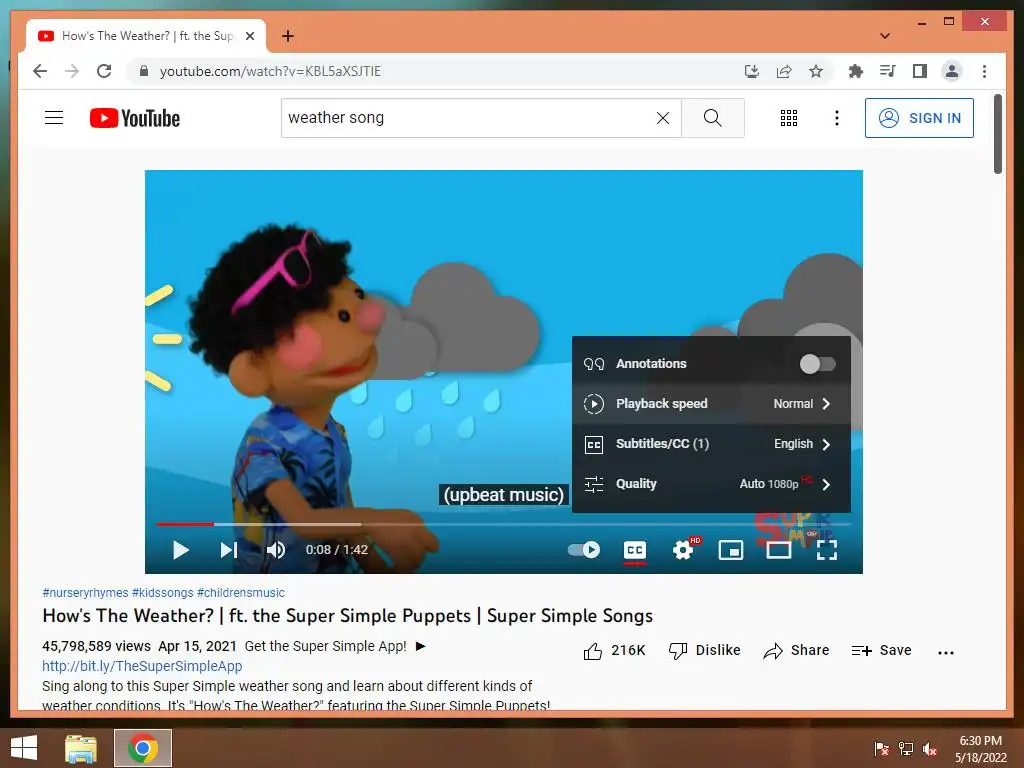Click the address bar URL
The image size is (1024, 768).
270,71
